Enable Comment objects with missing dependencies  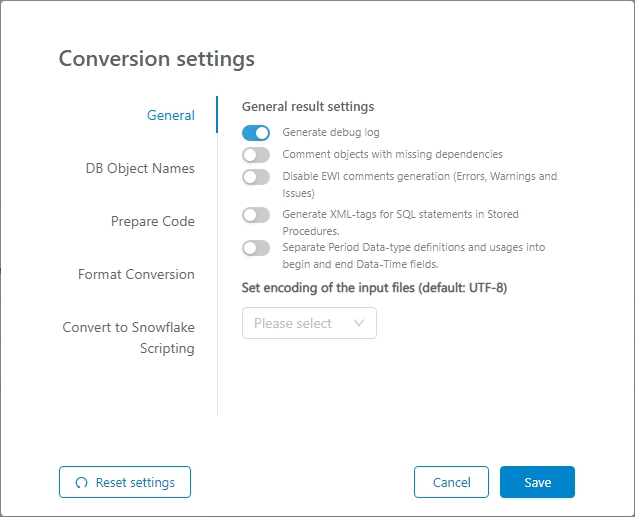point(256,155)
